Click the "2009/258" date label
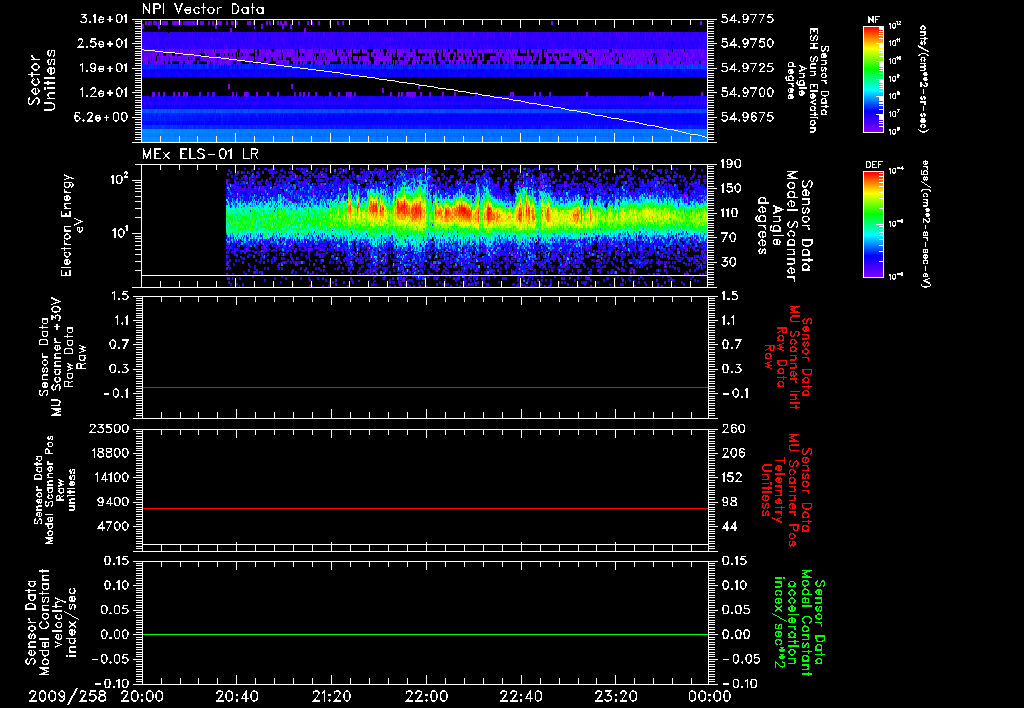 (67, 696)
